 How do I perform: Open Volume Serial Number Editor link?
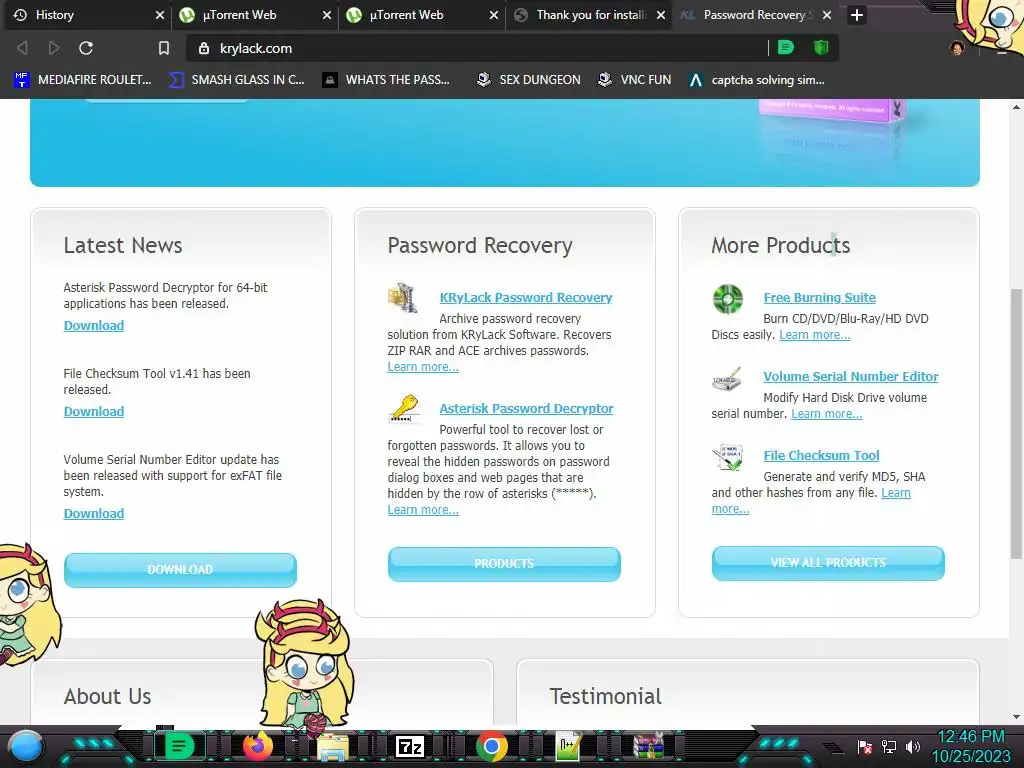click(850, 376)
